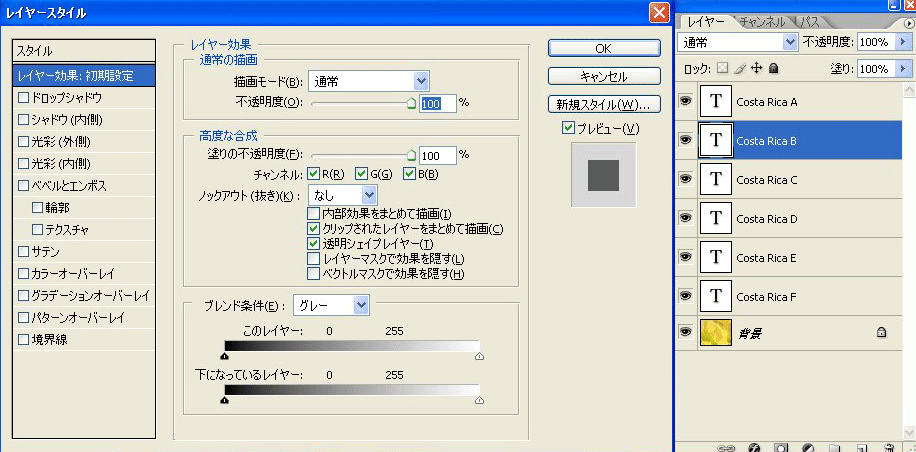Enable テクスチャ checkbox
The image size is (916, 452).
37,230
